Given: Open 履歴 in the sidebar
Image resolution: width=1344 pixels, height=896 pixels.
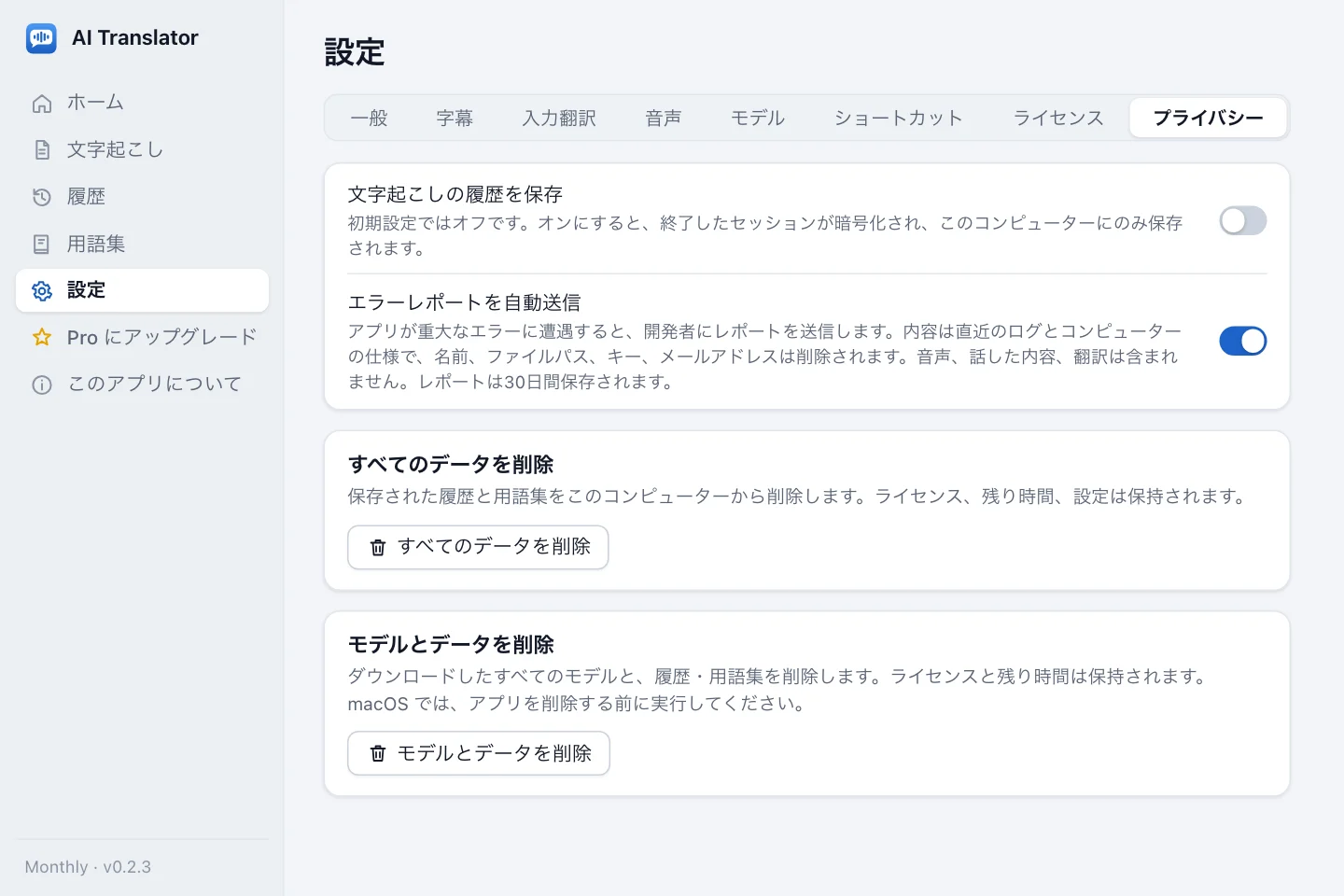Looking at the screenshot, I should click(x=142, y=197).
